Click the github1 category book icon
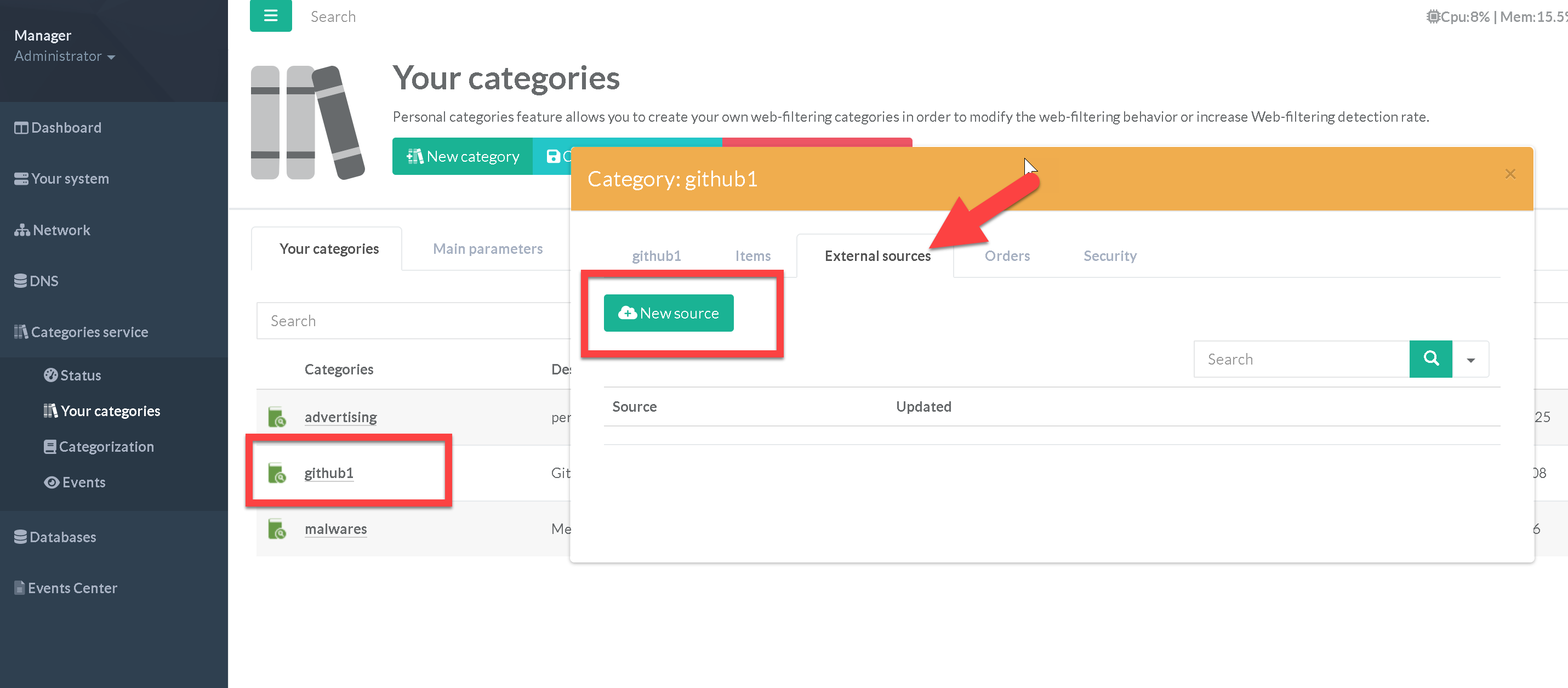 277,473
